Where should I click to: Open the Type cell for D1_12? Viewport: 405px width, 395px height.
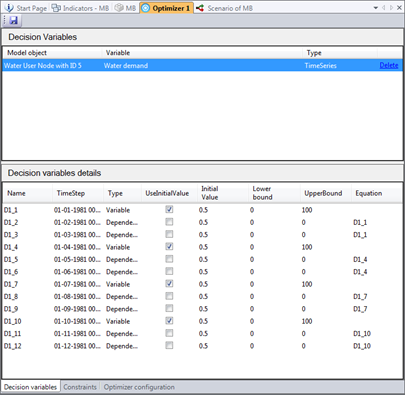coord(122,346)
